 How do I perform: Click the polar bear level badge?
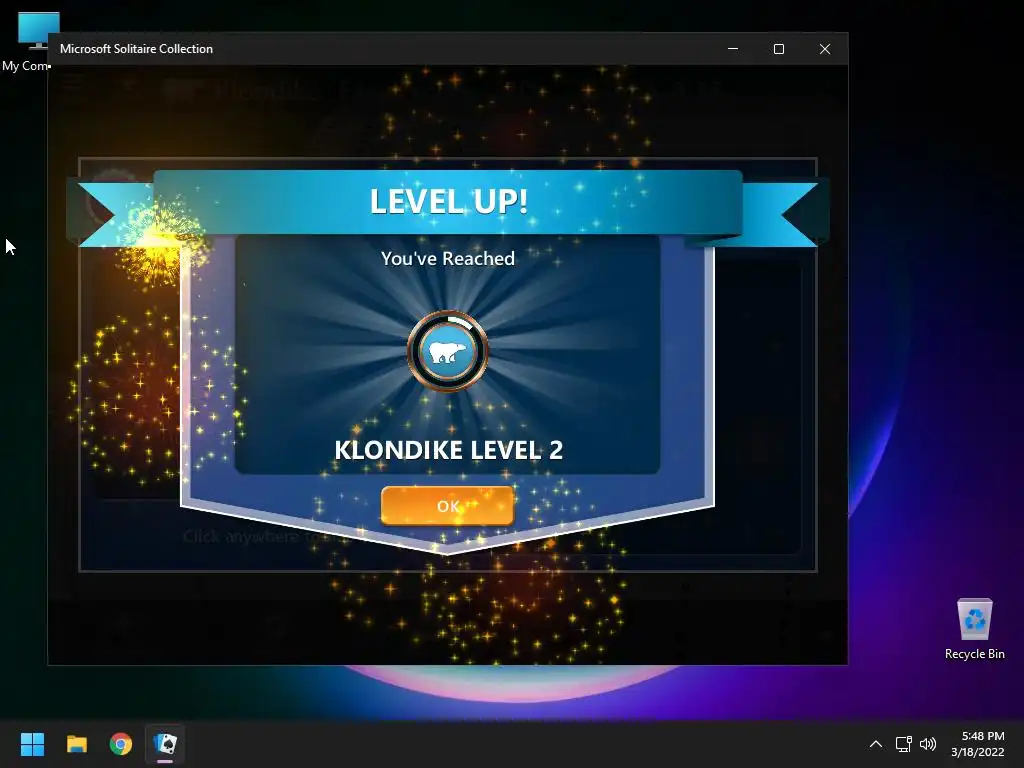click(x=447, y=351)
